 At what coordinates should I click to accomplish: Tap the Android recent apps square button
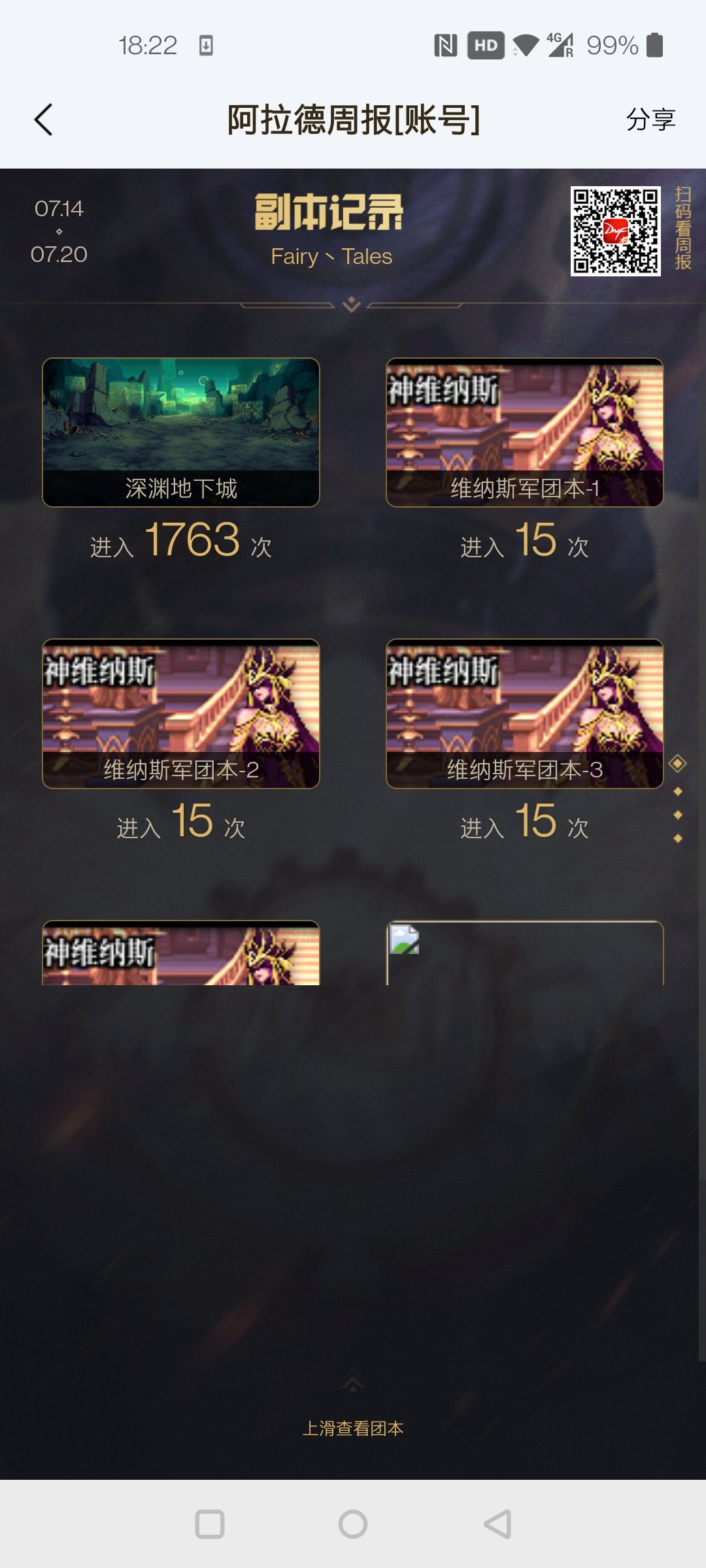[210, 1524]
